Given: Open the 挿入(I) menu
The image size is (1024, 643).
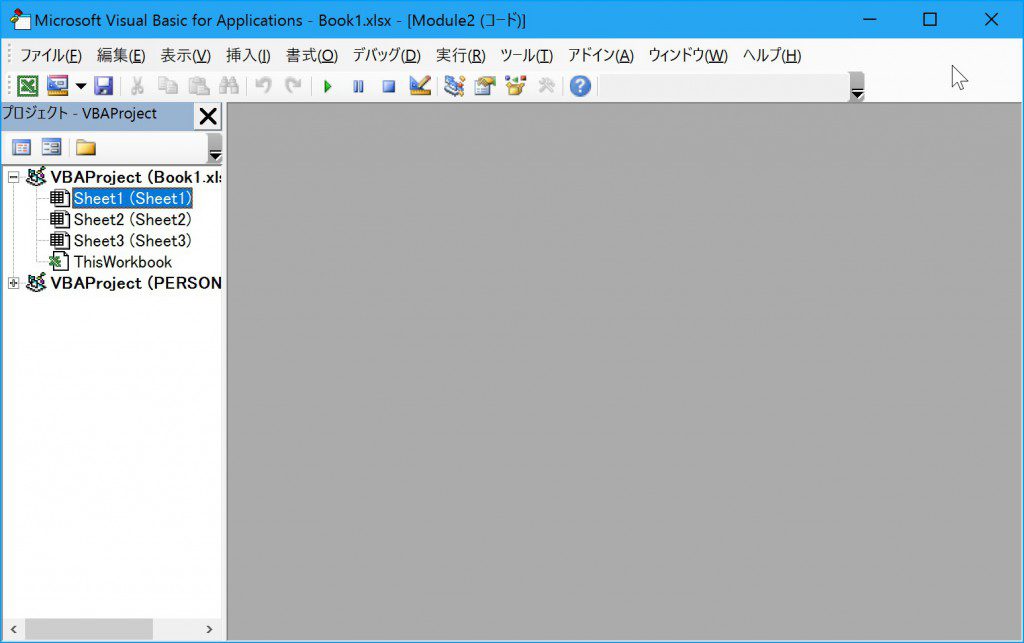Looking at the screenshot, I should pos(248,55).
